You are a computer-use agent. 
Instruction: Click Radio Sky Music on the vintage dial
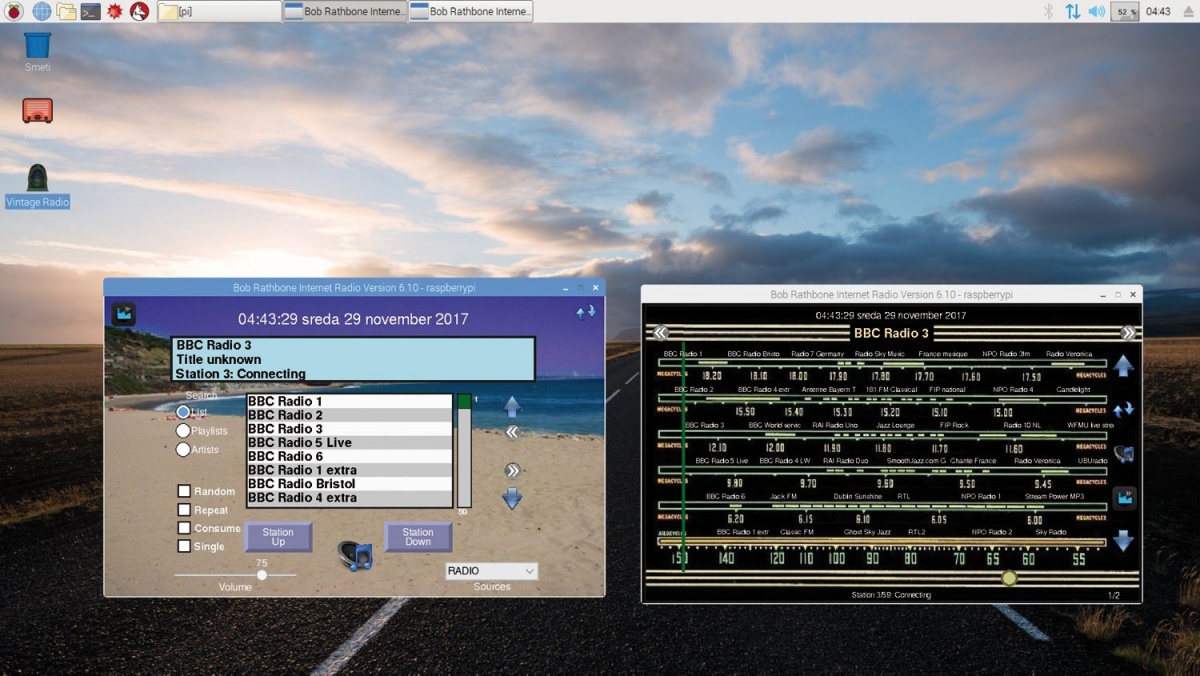(880, 354)
